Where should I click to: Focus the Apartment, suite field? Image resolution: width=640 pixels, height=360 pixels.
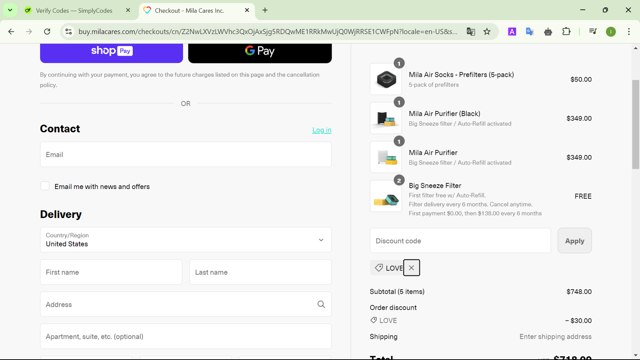pyautogui.click(x=186, y=336)
